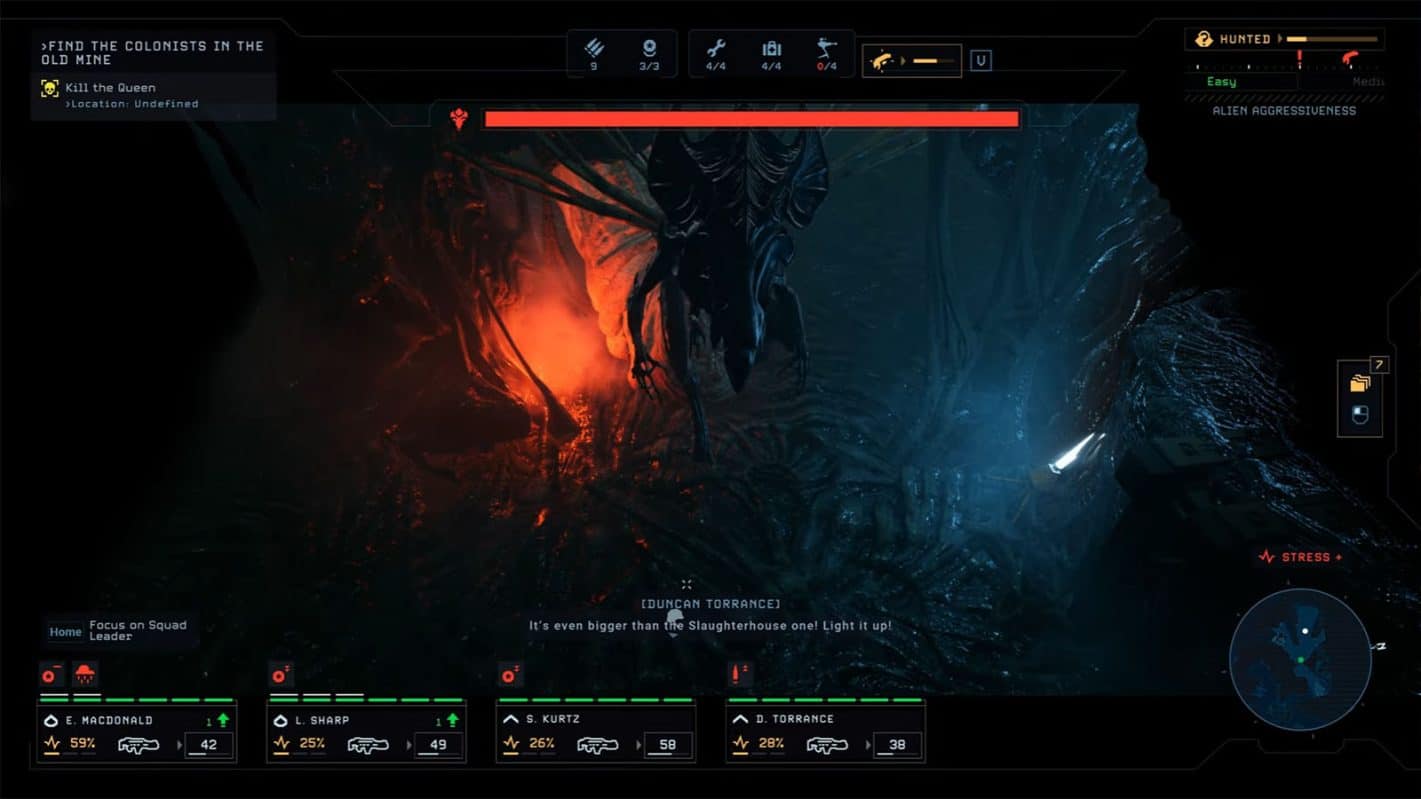Click the Hunted progress meter bar

tap(1331, 39)
